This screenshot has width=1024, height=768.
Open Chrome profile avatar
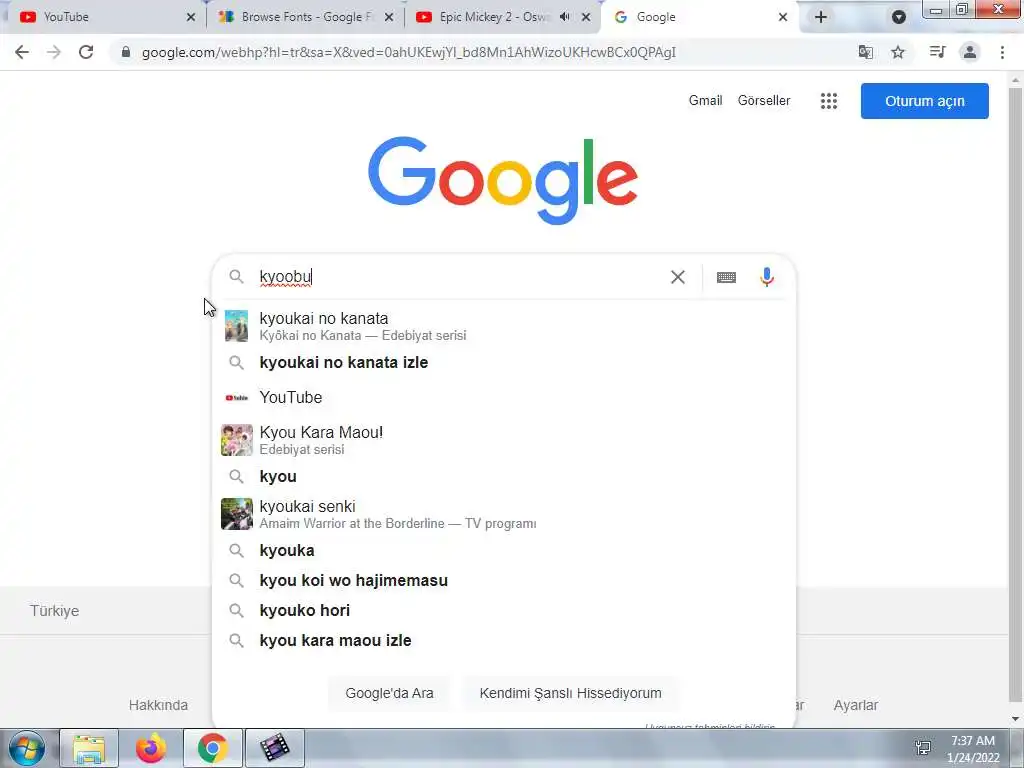click(x=970, y=52)
